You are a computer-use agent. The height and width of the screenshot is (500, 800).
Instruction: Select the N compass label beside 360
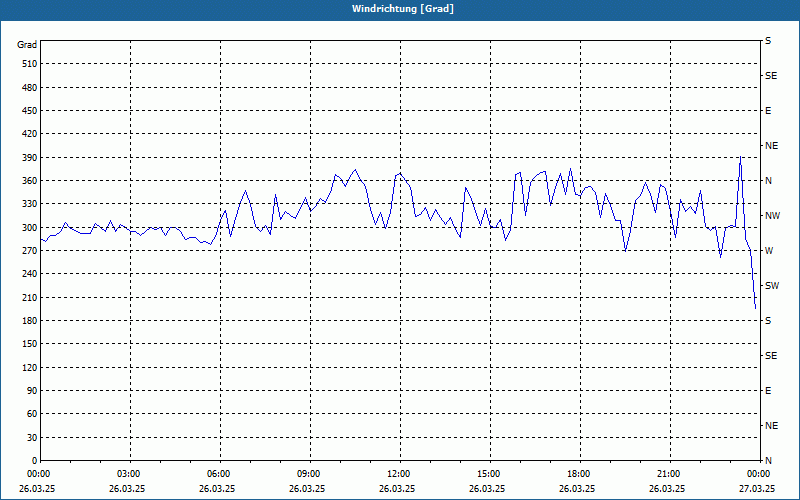coord(769,181)
